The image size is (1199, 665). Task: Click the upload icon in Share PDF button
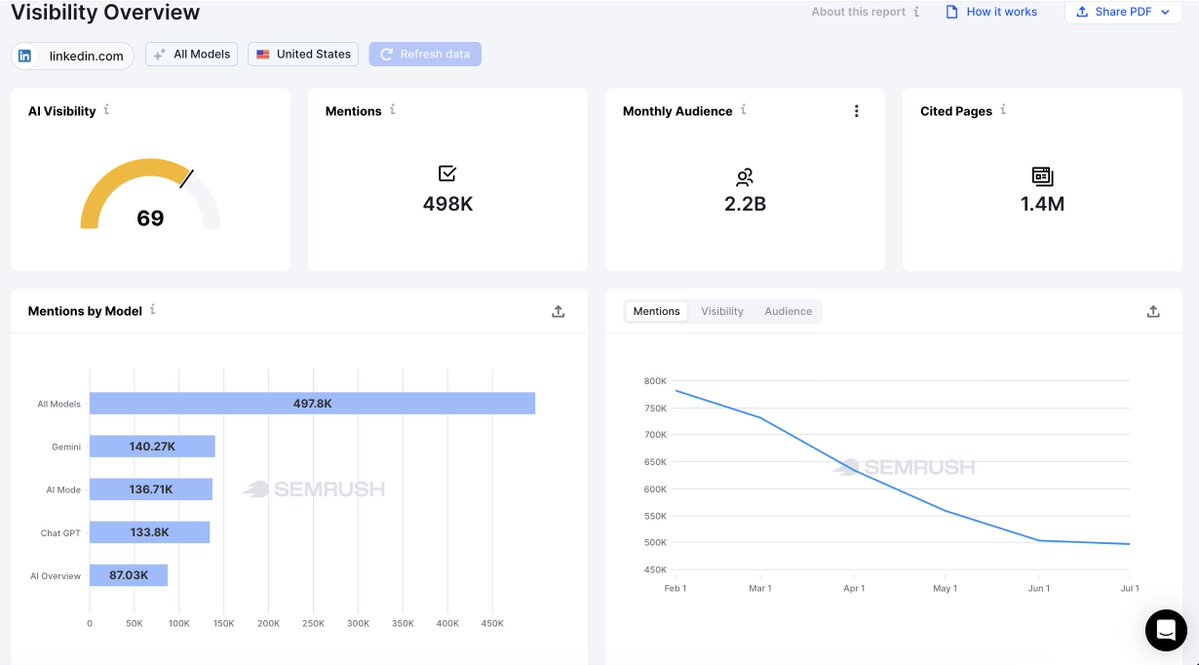(x=1082, y=11)
